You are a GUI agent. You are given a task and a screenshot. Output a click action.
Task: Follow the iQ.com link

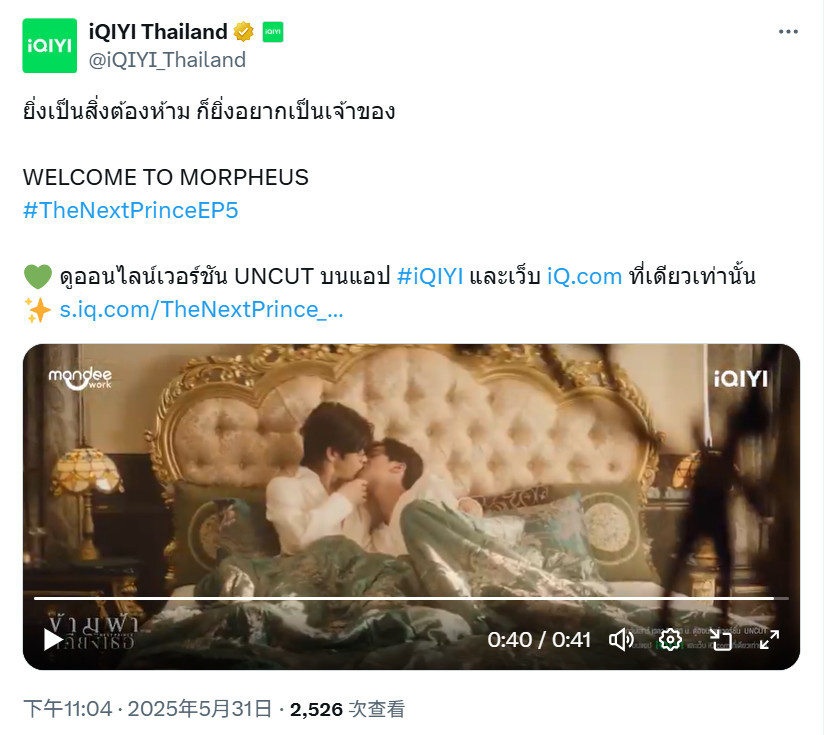584,276
